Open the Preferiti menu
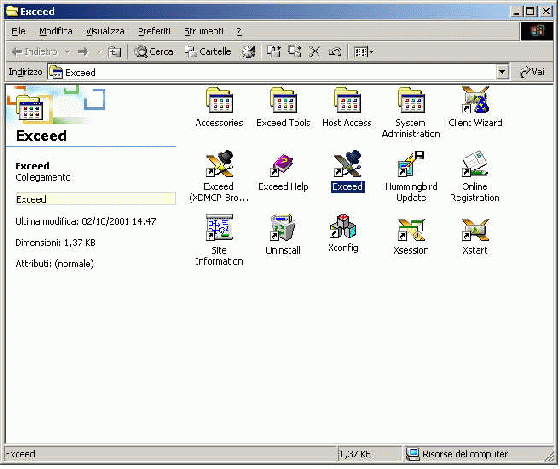The height and width of the screenshot is (469, 560). click(x=154, y=31)
